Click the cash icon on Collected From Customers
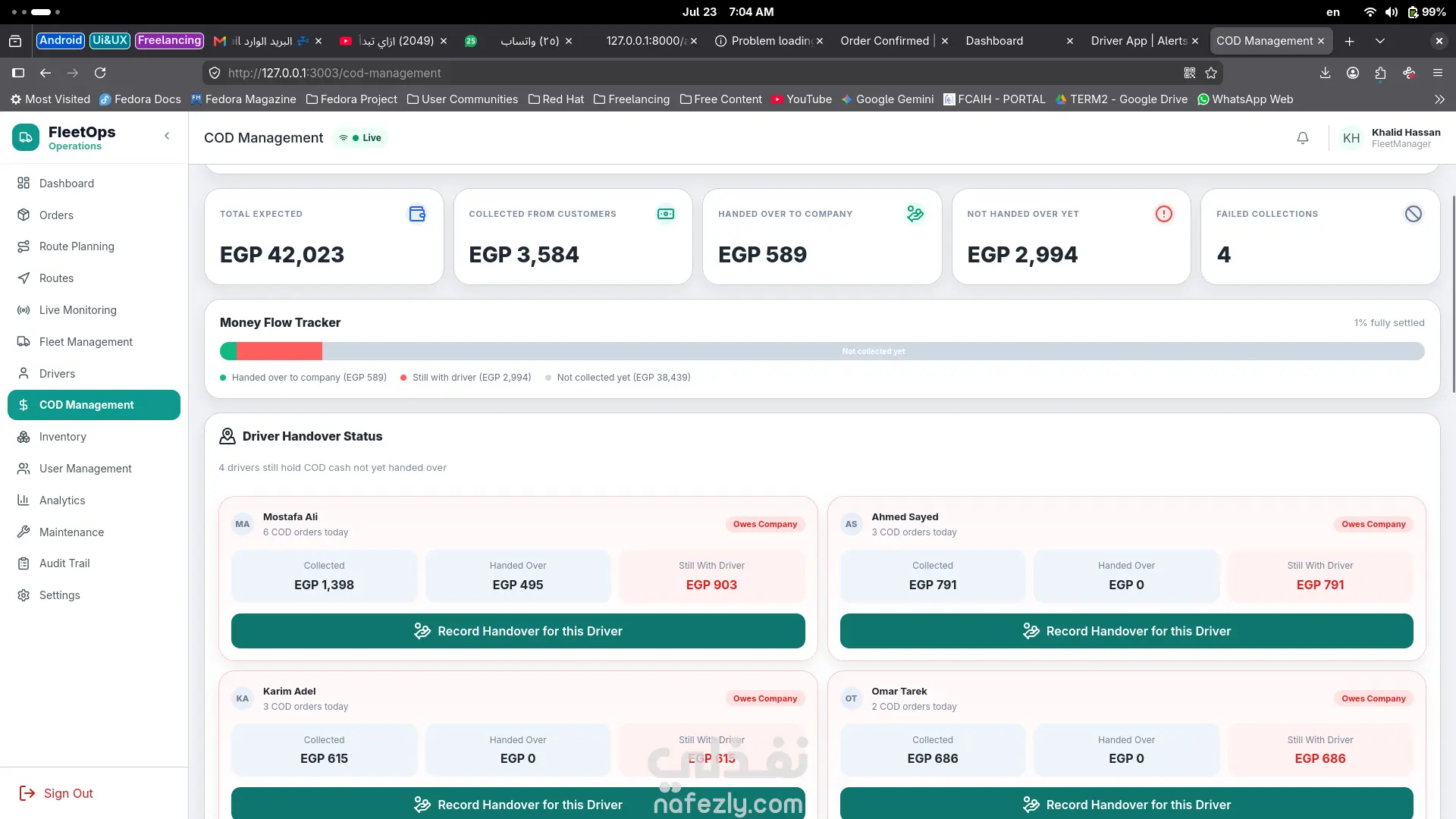 [666, 214]
